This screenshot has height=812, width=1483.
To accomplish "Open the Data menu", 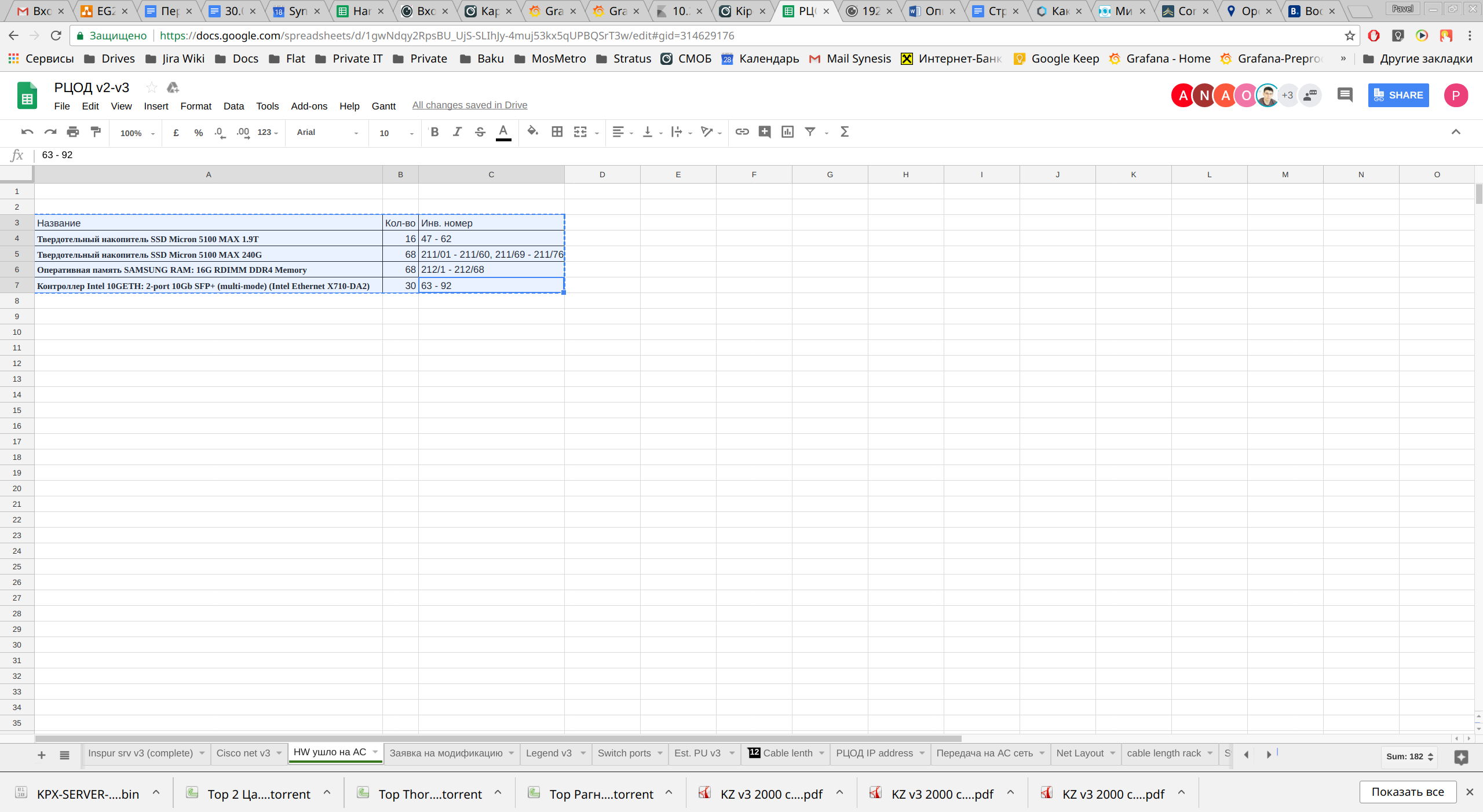I will pyautogui.click(x=233, y=106).
